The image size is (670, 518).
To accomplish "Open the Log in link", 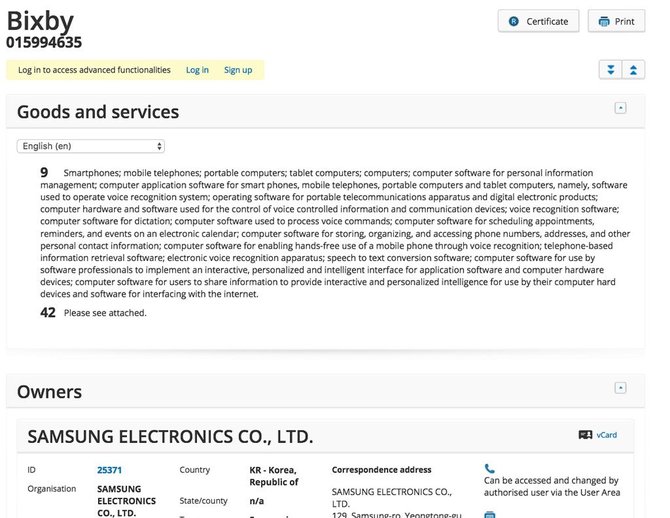I will (x=197, y=70).
